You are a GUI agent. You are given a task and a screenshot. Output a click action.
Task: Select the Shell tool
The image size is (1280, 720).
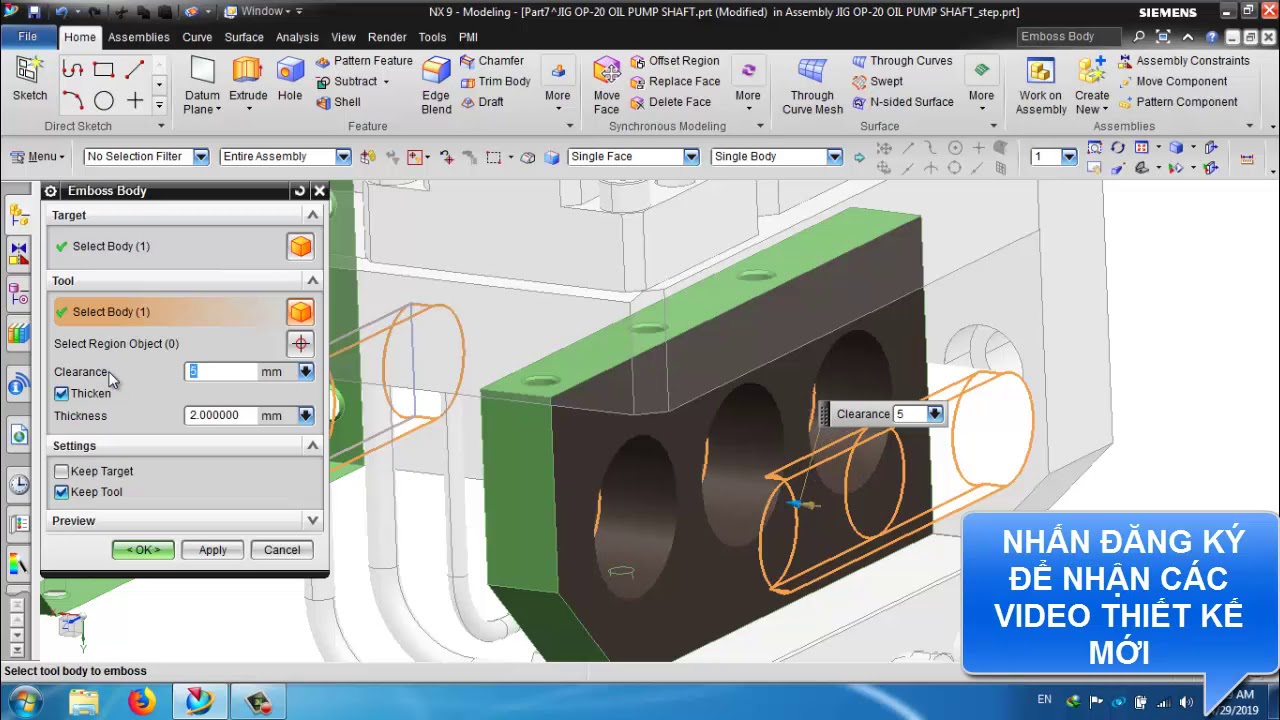[338, 102]
